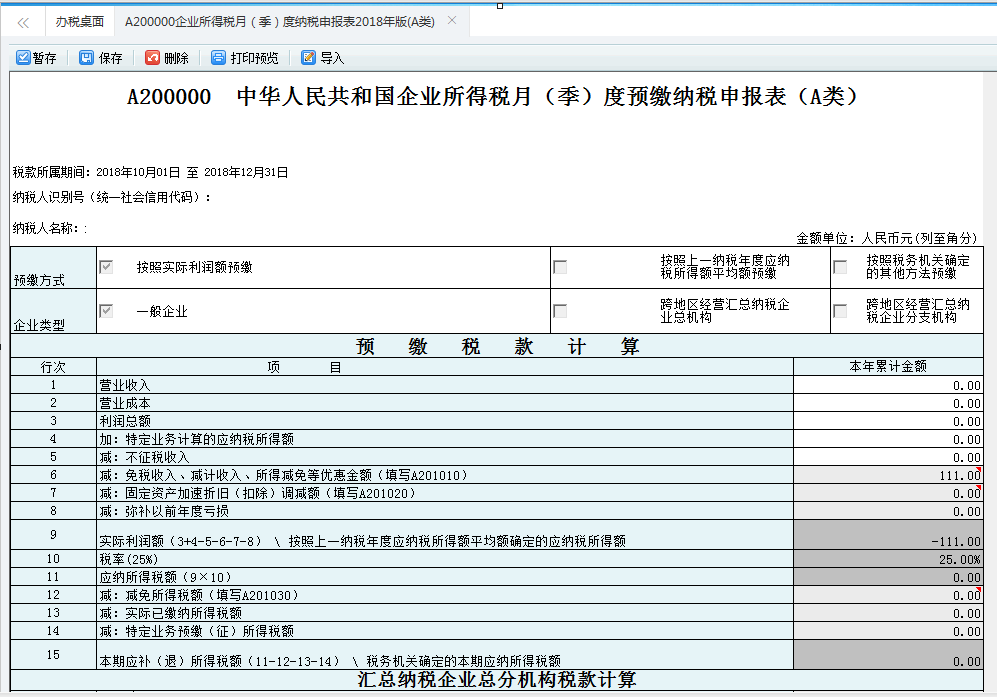Select 跨地区经营汇总纳税企业分支机构 checkbox

[840, 311]
